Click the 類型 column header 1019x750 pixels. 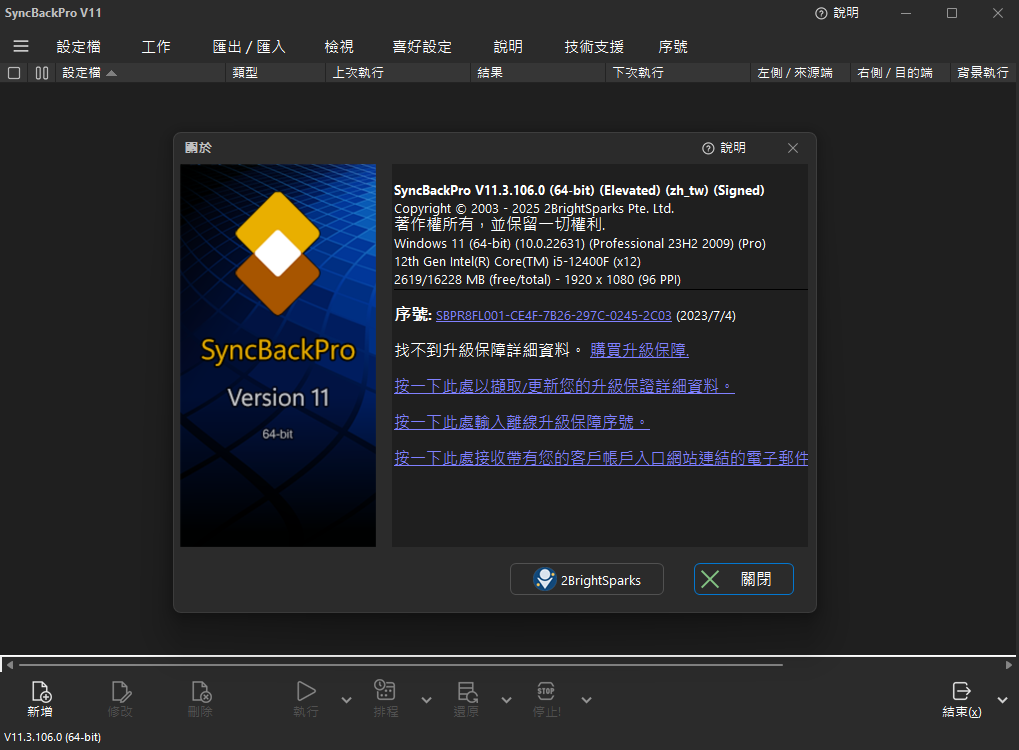[x=276, y=73]
